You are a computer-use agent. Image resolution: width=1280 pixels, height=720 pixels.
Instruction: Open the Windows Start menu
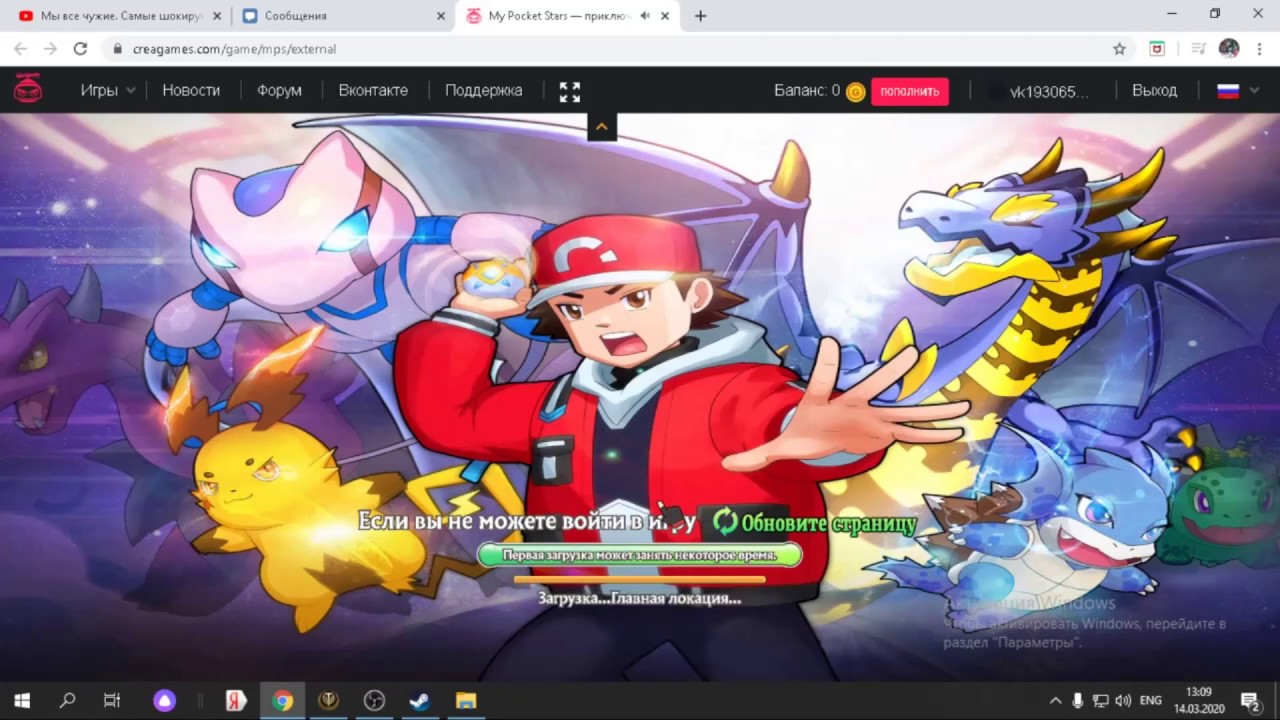point(22,701)
